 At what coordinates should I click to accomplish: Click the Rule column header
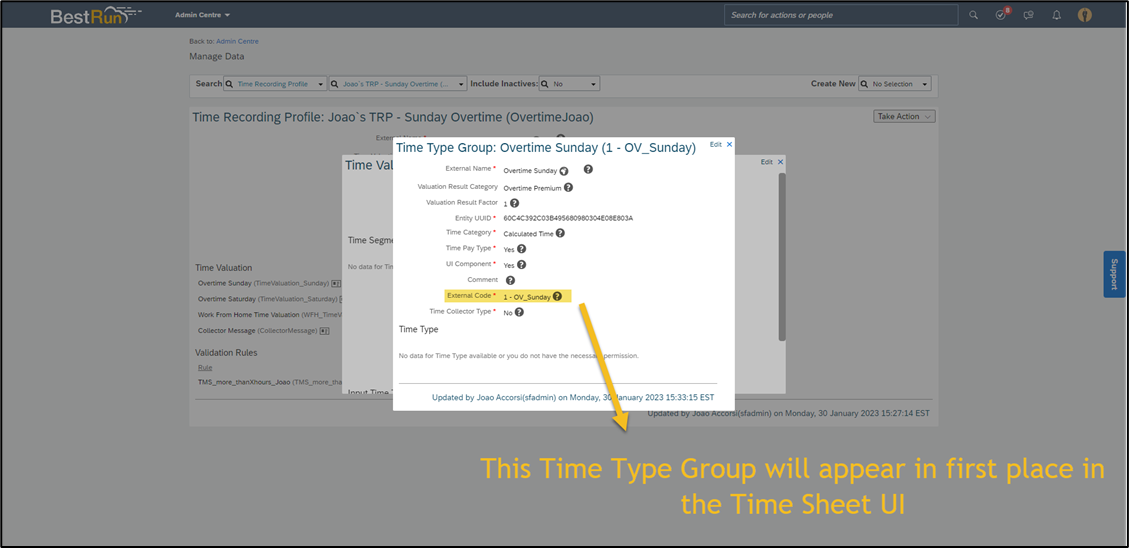[205, 367]
